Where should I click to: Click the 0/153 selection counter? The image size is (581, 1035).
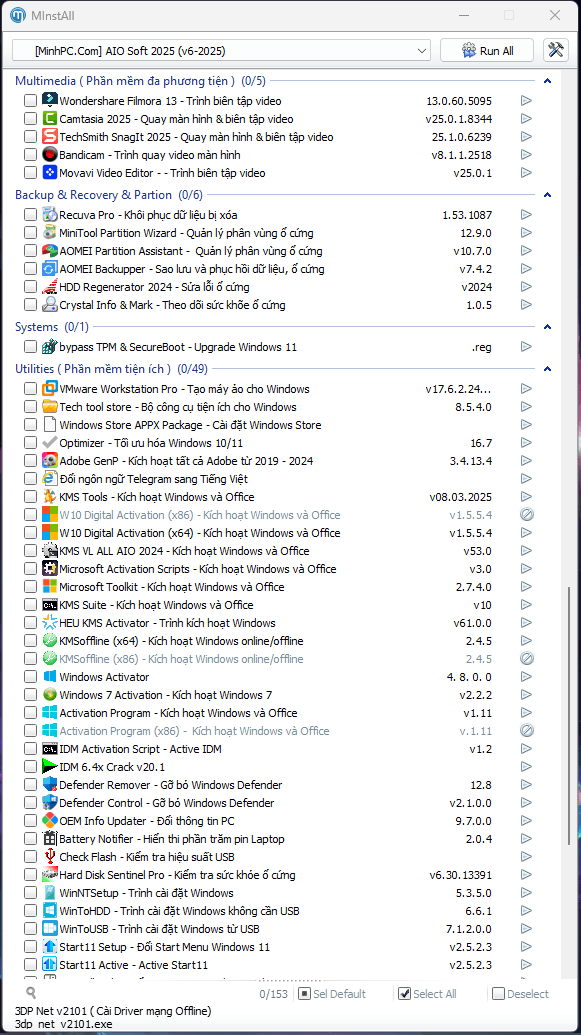coord(273,993)
